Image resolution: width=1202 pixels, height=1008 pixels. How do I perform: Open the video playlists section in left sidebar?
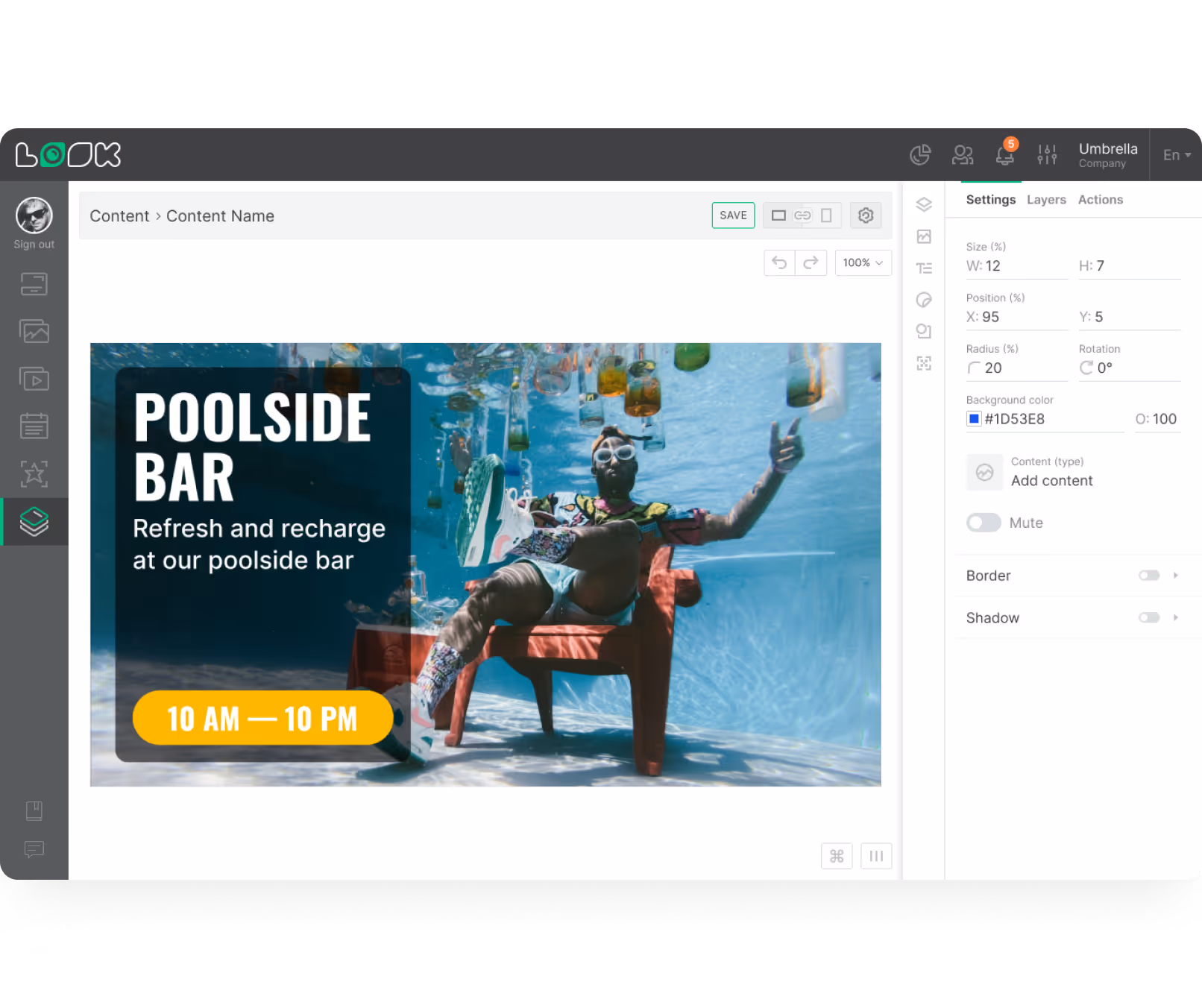34,378
